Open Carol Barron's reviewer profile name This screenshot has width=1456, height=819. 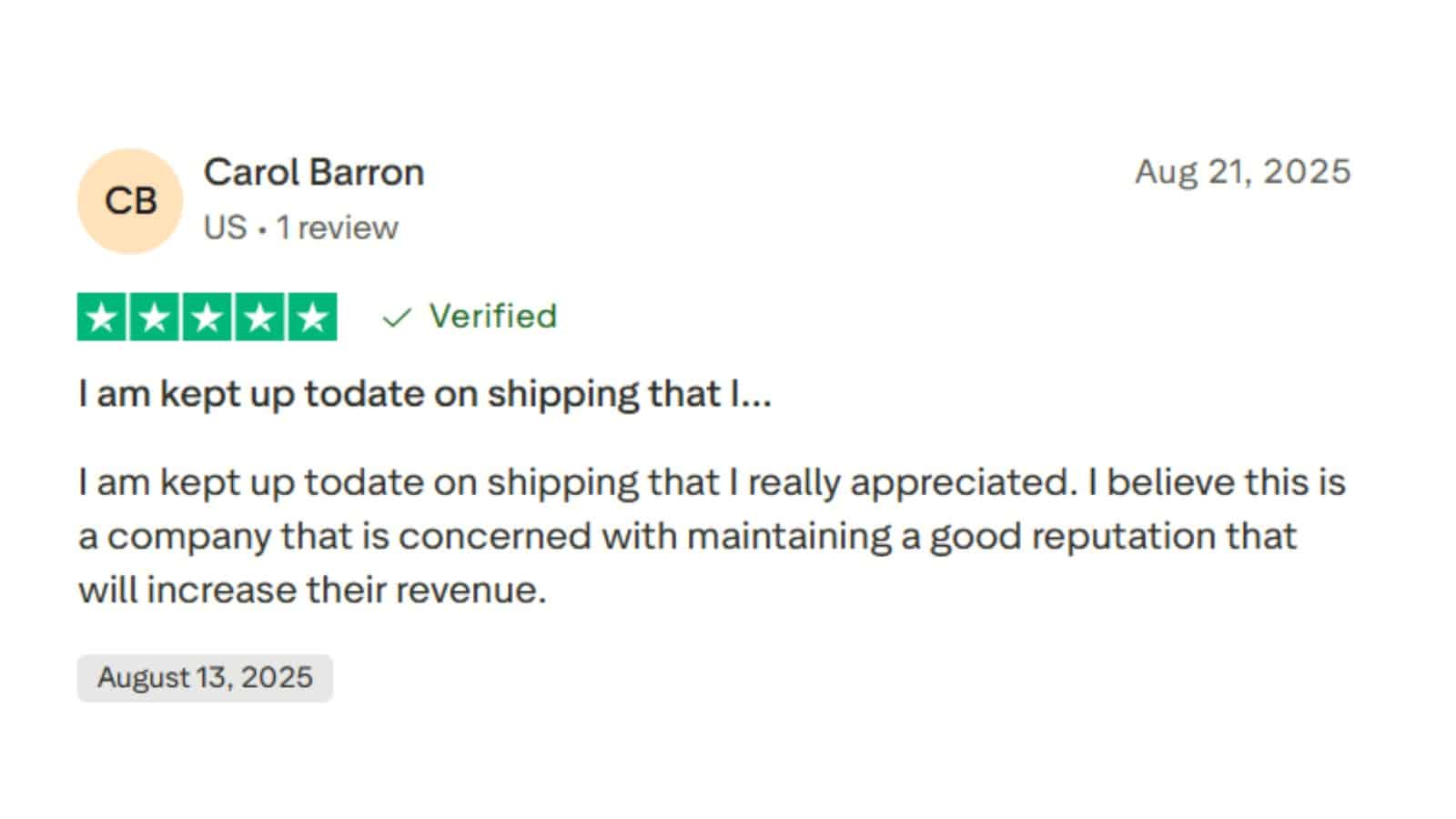(x=314, y=172)
